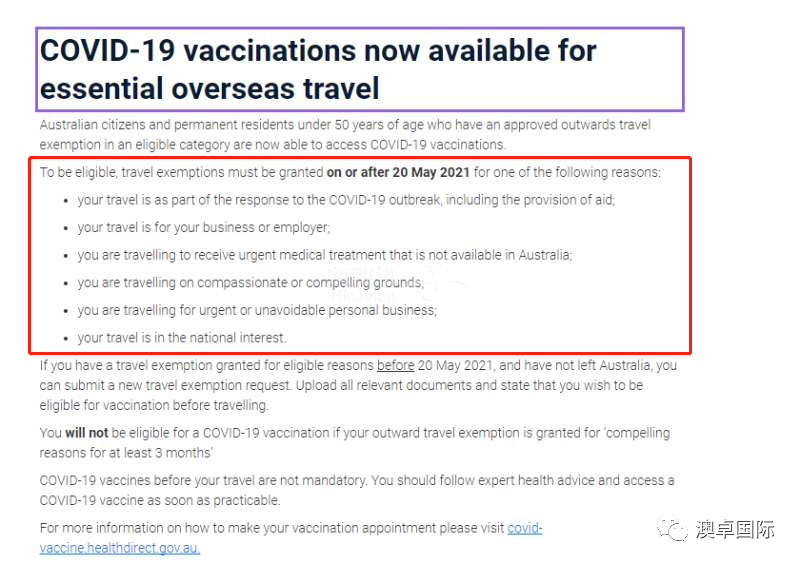Click the underlined word 'before'

click(x=395, y=365)
